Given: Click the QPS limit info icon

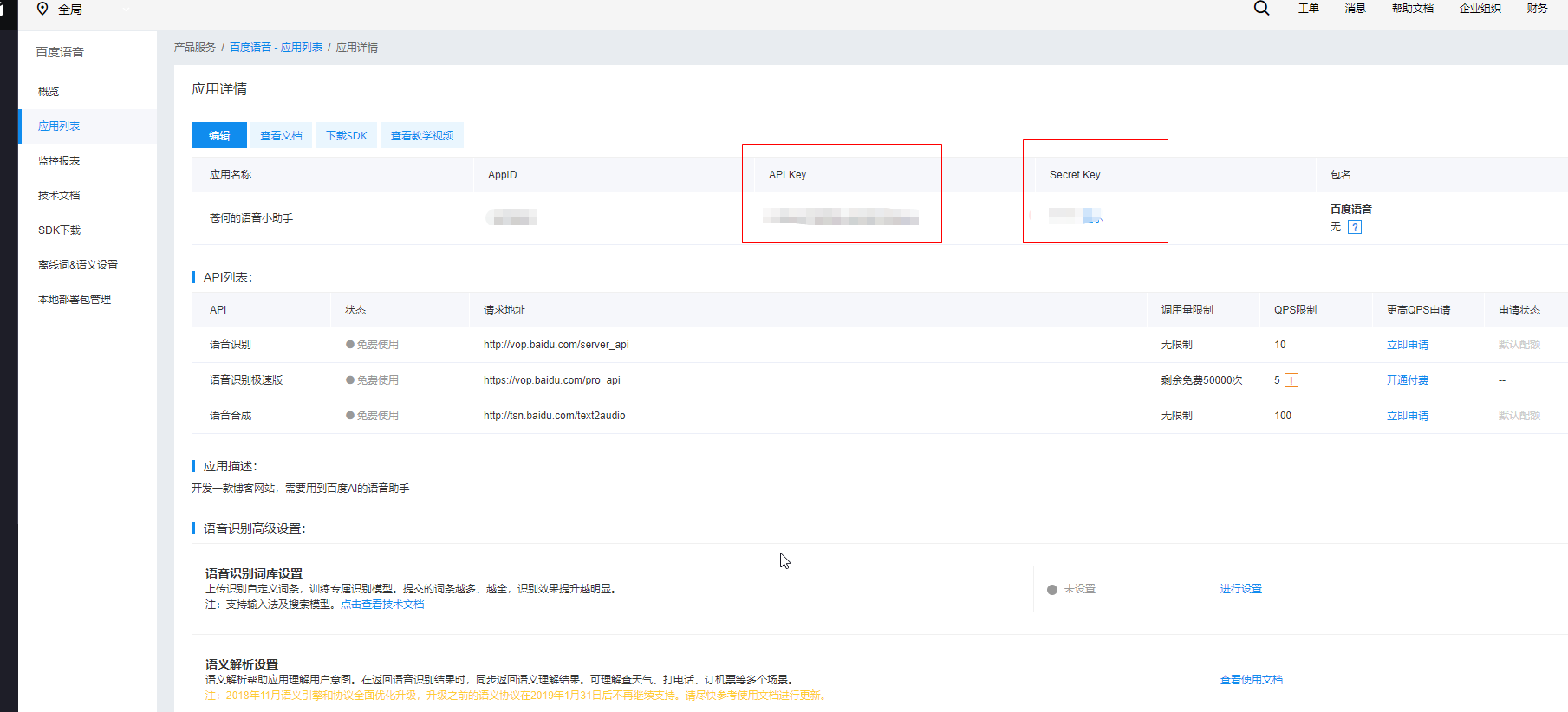Looking at the screenshot, I should [1291, 380].
